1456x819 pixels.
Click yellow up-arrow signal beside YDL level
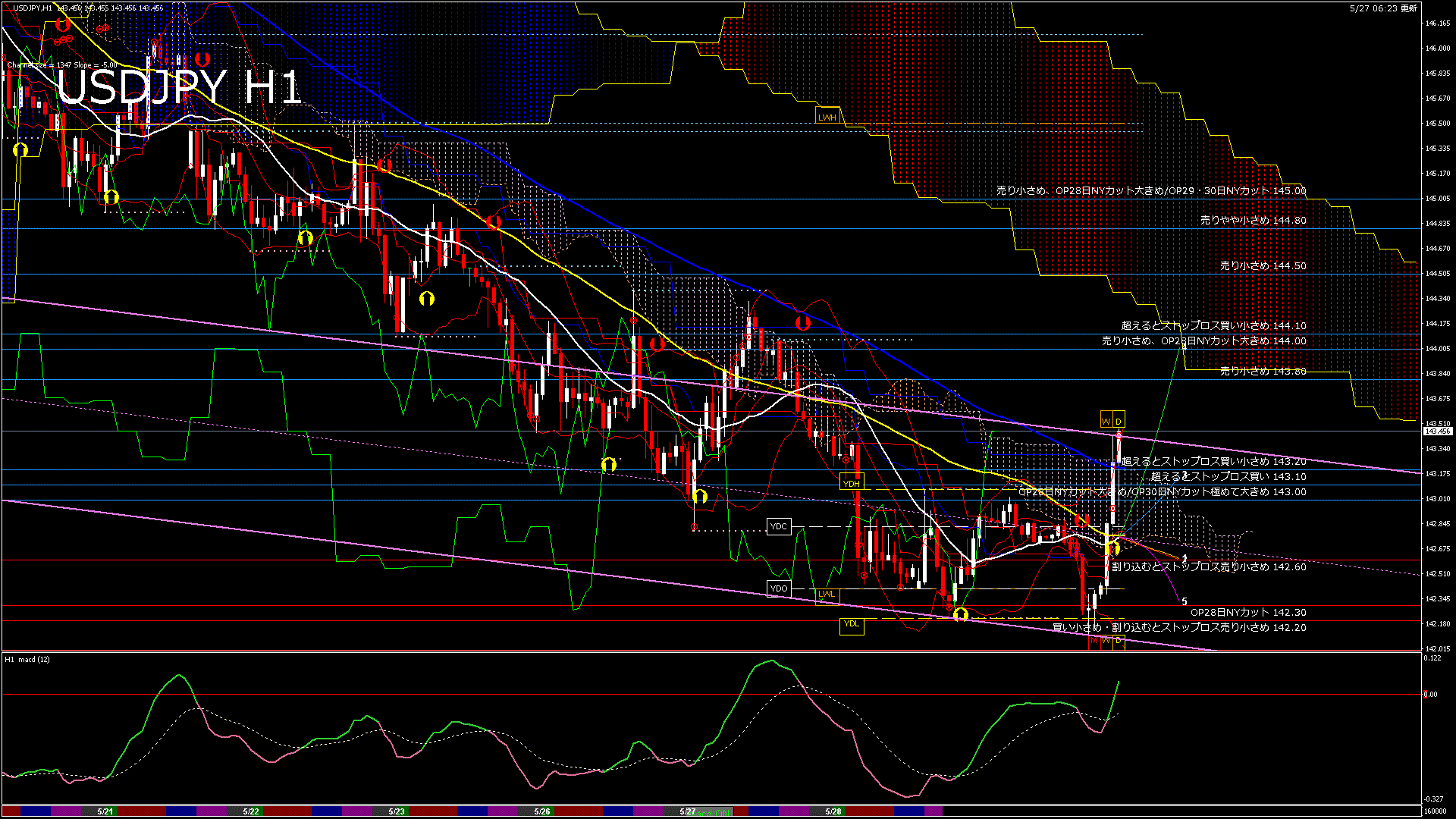point(961,614)
